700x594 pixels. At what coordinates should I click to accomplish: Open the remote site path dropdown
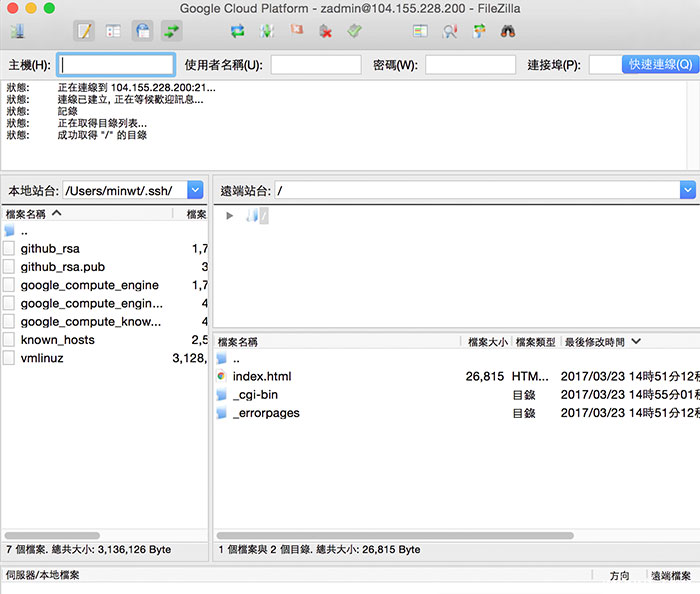coord(688,190)
